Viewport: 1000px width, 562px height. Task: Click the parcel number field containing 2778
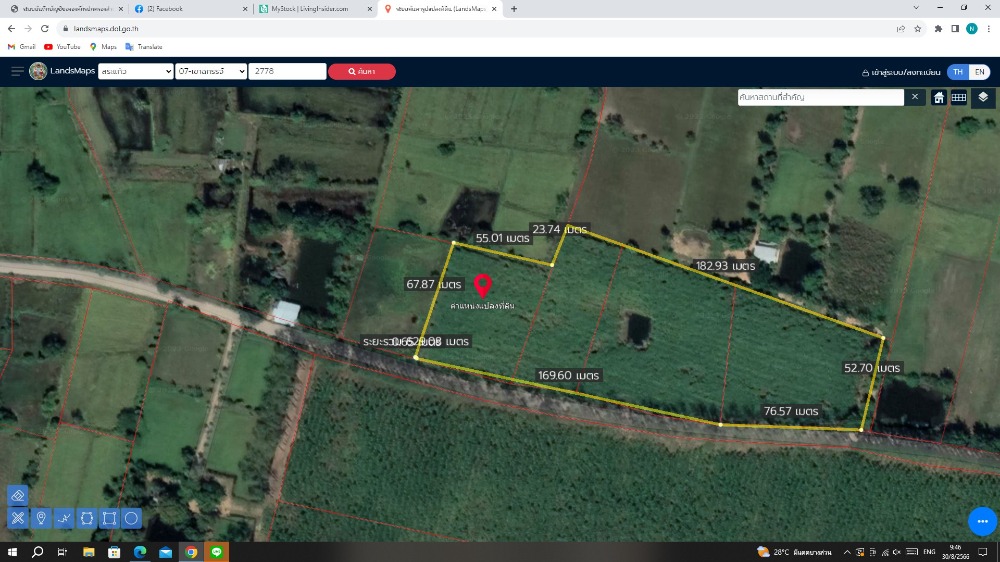point(287,72)
